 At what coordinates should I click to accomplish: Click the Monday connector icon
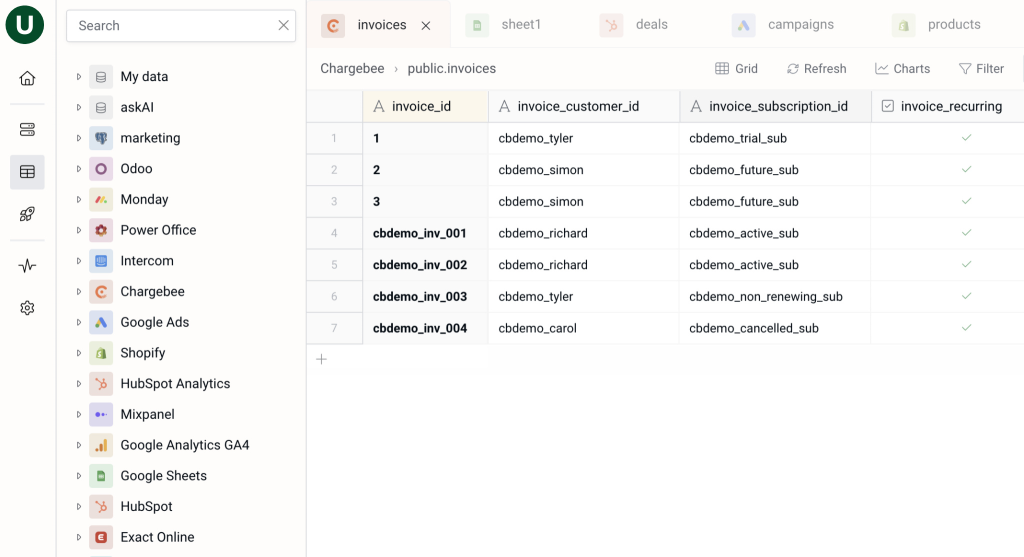point(101,199)
